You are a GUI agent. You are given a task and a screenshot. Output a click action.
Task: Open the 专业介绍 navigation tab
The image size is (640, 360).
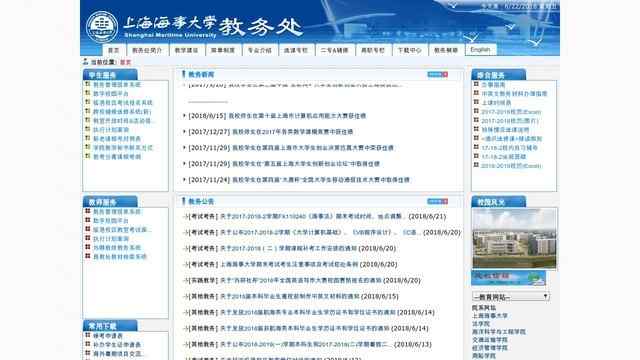click(x=260, y=50)
